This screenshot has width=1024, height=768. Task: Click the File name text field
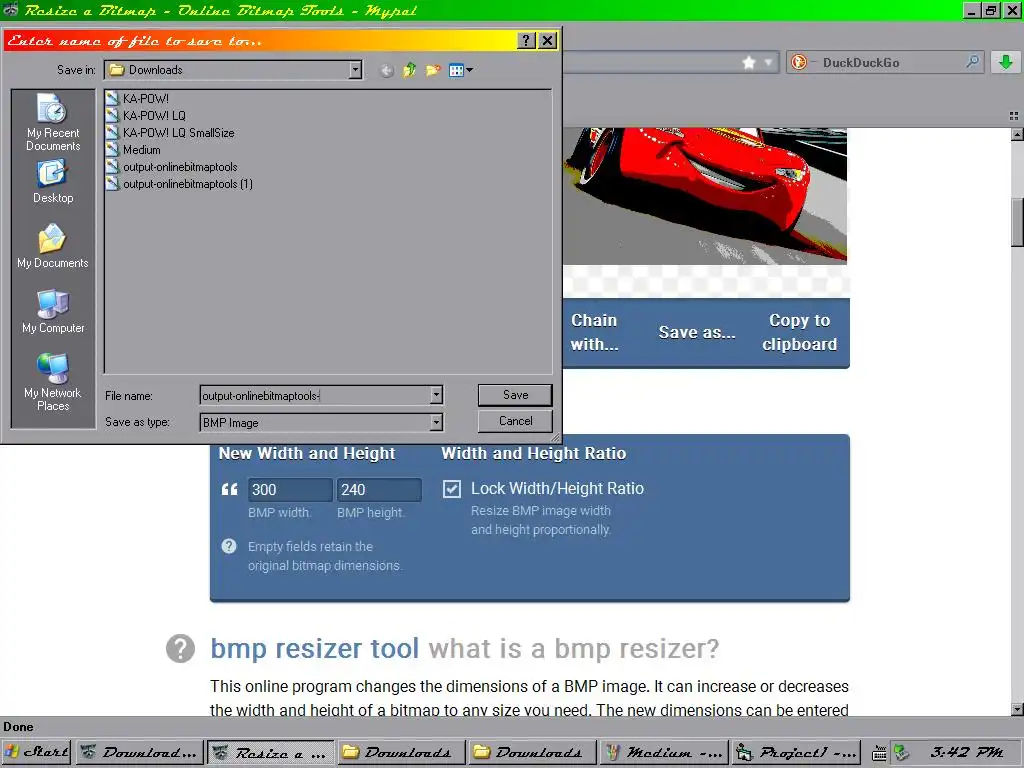pyautogui.click(x=314, y=395)
